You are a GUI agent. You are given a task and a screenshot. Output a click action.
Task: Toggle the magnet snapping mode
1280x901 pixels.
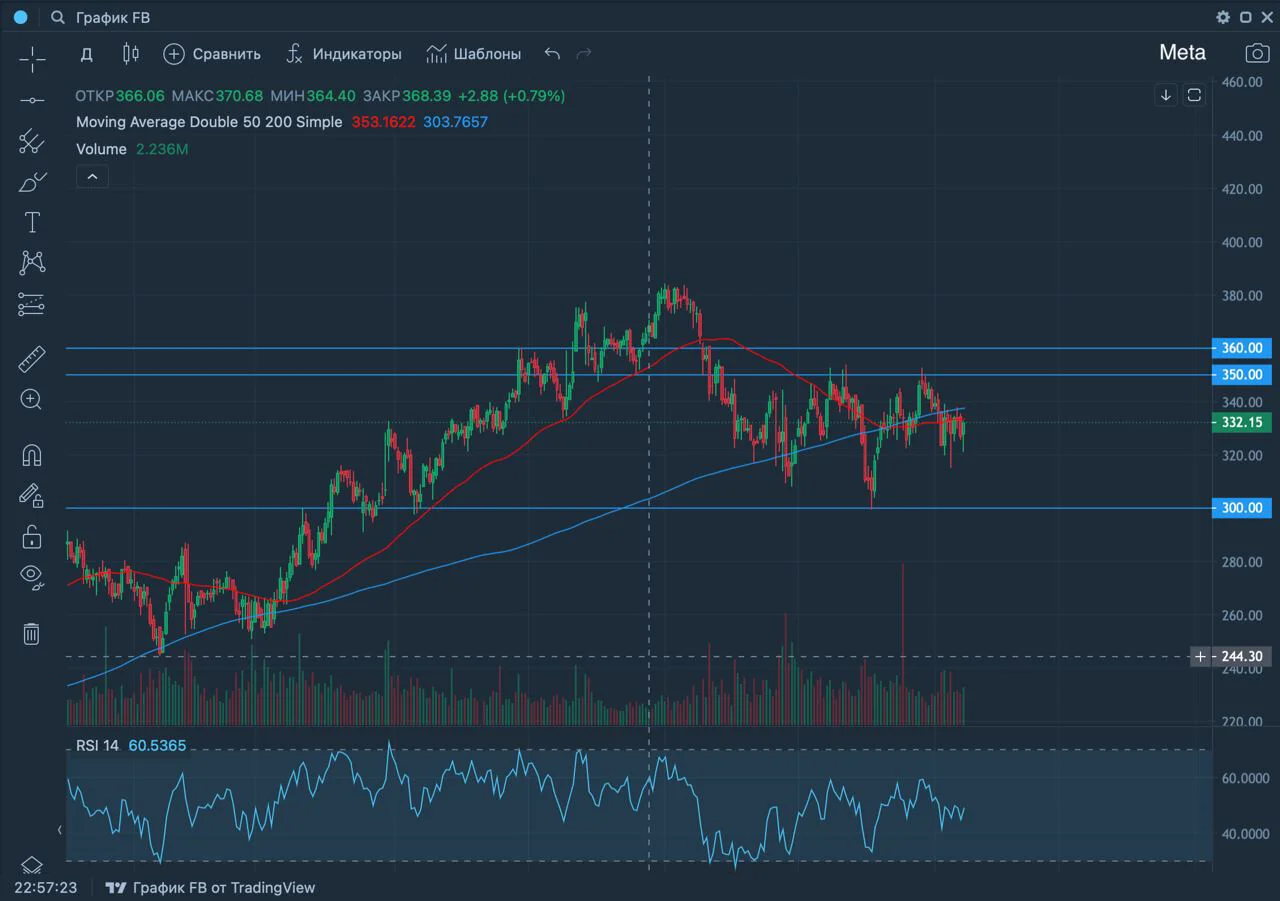coord(32,456)
